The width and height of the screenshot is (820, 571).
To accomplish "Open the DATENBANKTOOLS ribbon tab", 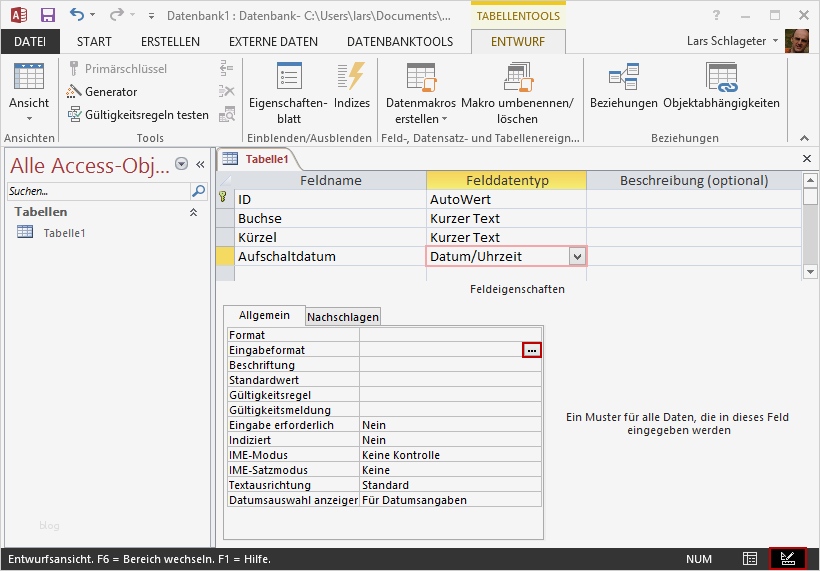I will (x=400, y=41).
